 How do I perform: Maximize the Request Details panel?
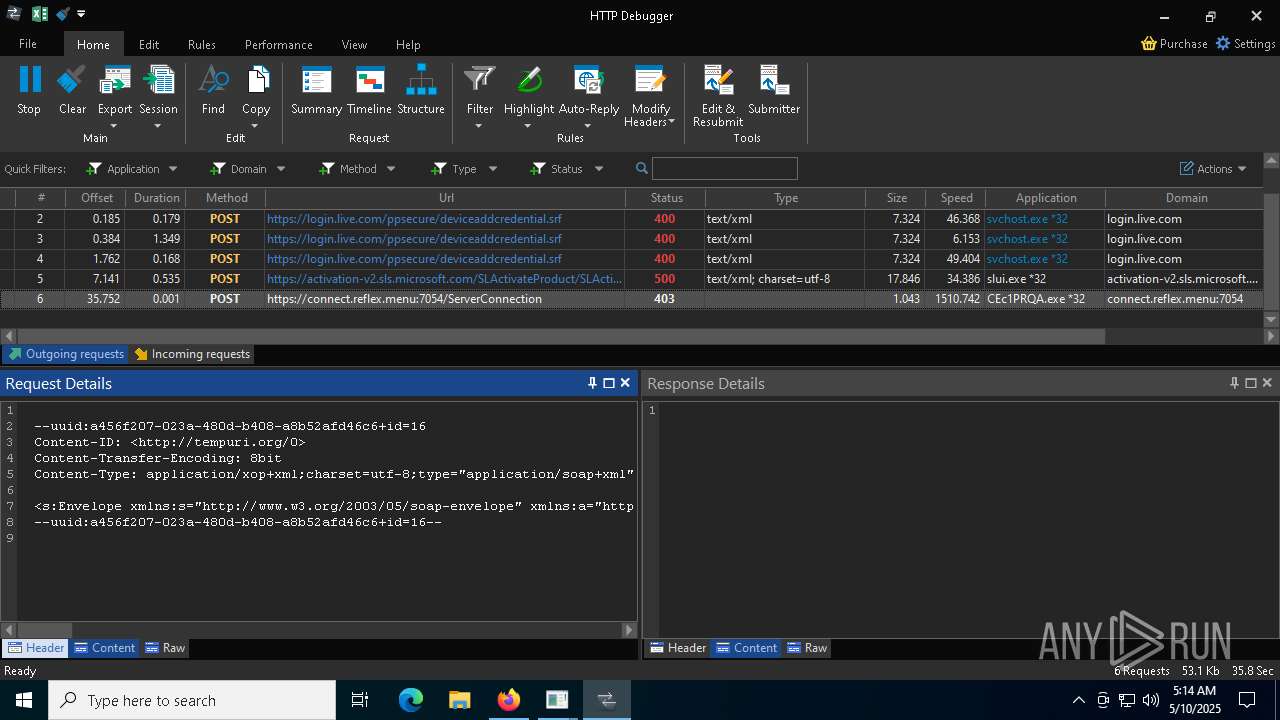tap(608, 383)
